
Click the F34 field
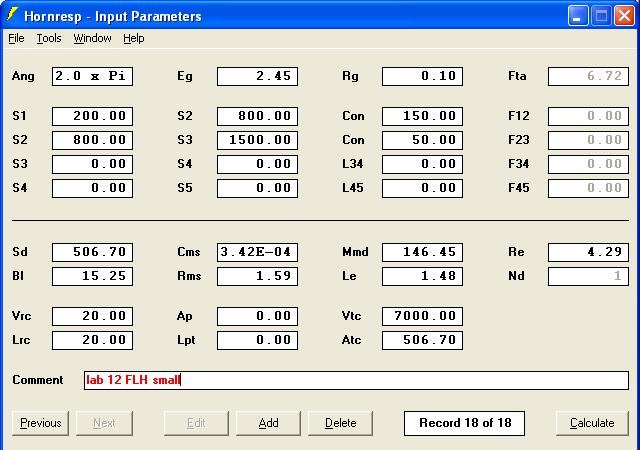(x=588, y=164)
